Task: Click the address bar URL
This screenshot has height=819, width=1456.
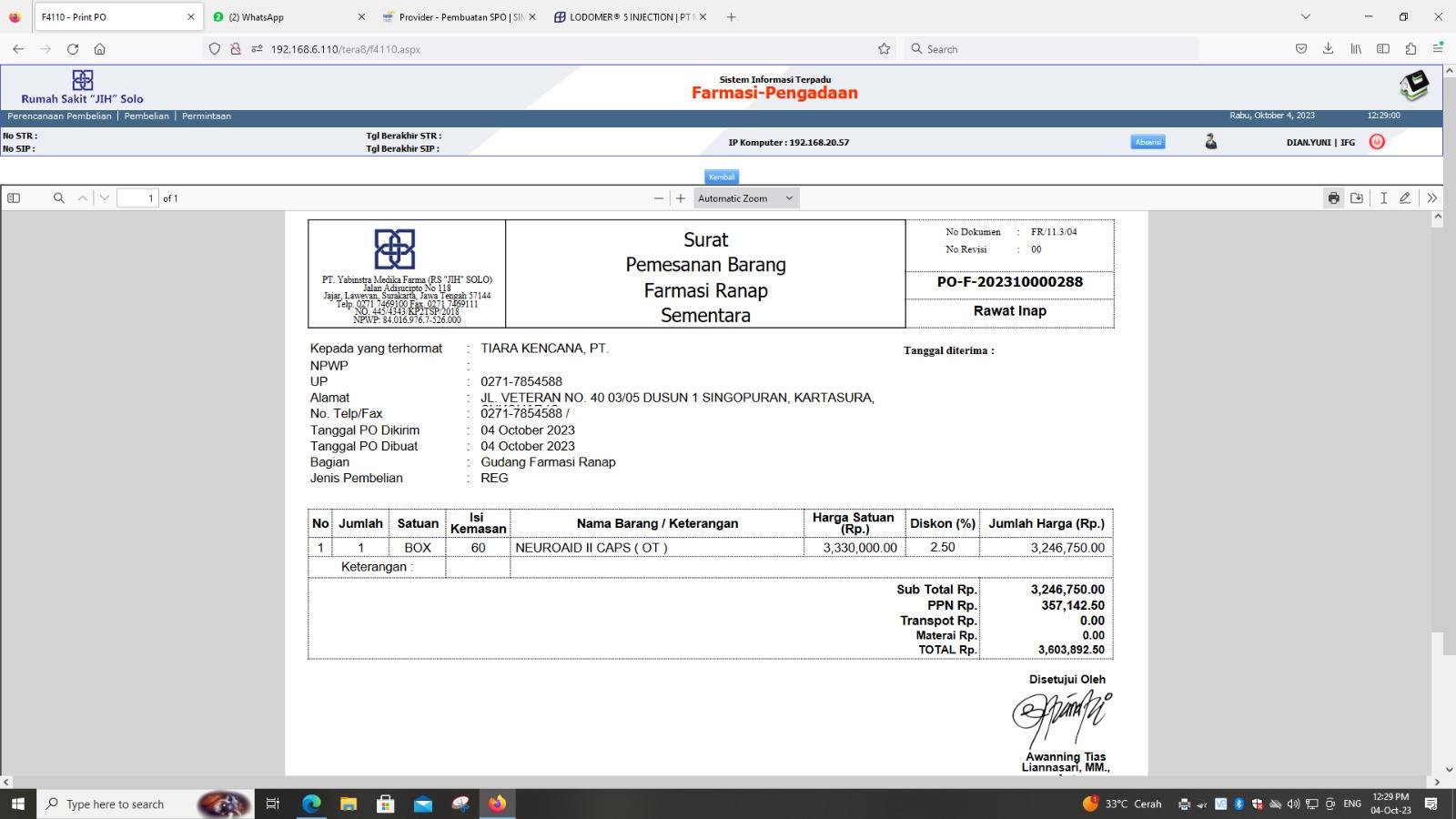Action: [346, 49]
